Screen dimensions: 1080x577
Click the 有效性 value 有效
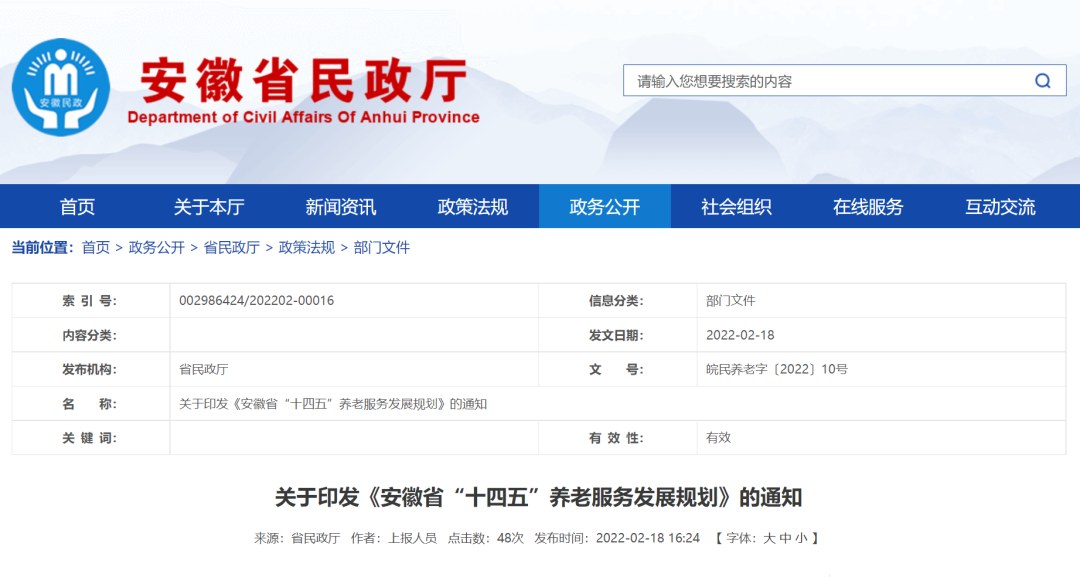[718, 438]
